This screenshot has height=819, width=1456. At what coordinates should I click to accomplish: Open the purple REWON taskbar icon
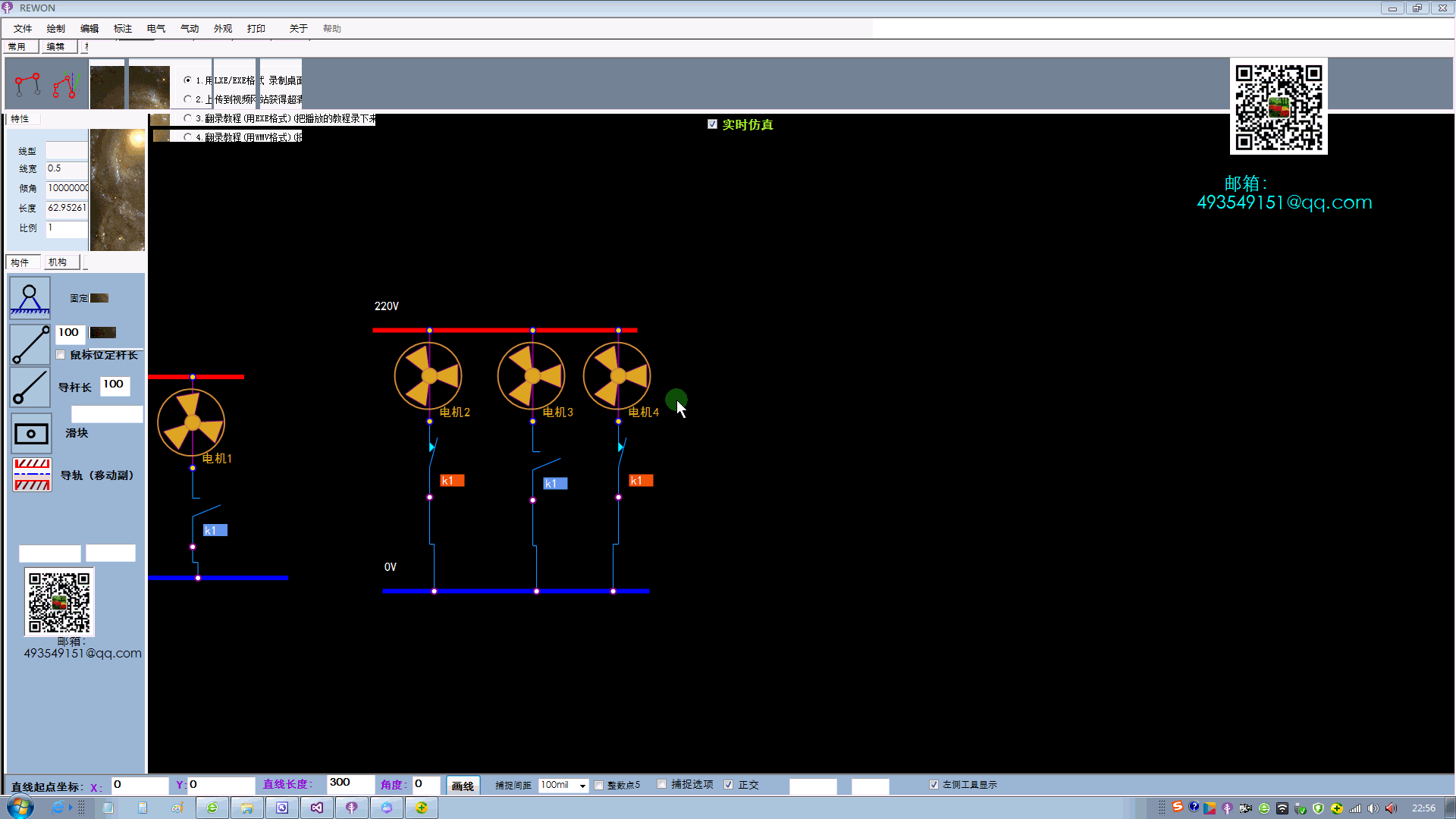[x=352, y=808]
